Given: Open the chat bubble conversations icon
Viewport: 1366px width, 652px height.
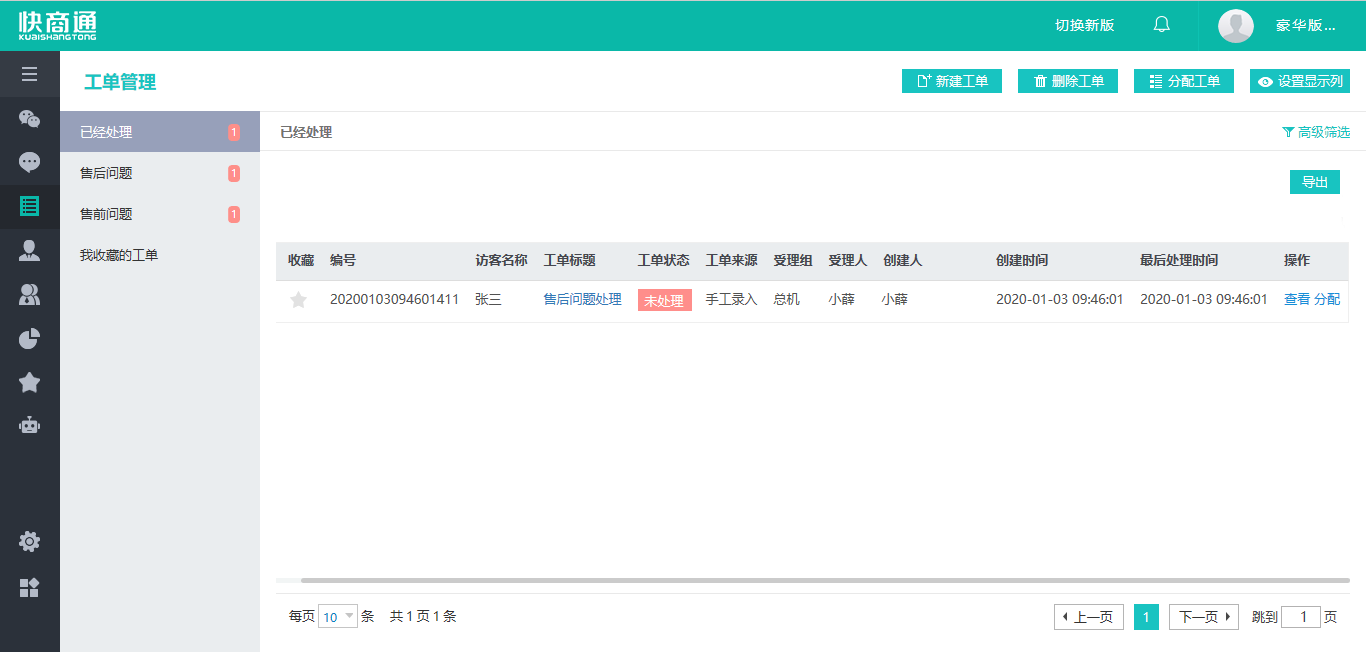Looking at the screenshot, I should pos(29,162).
